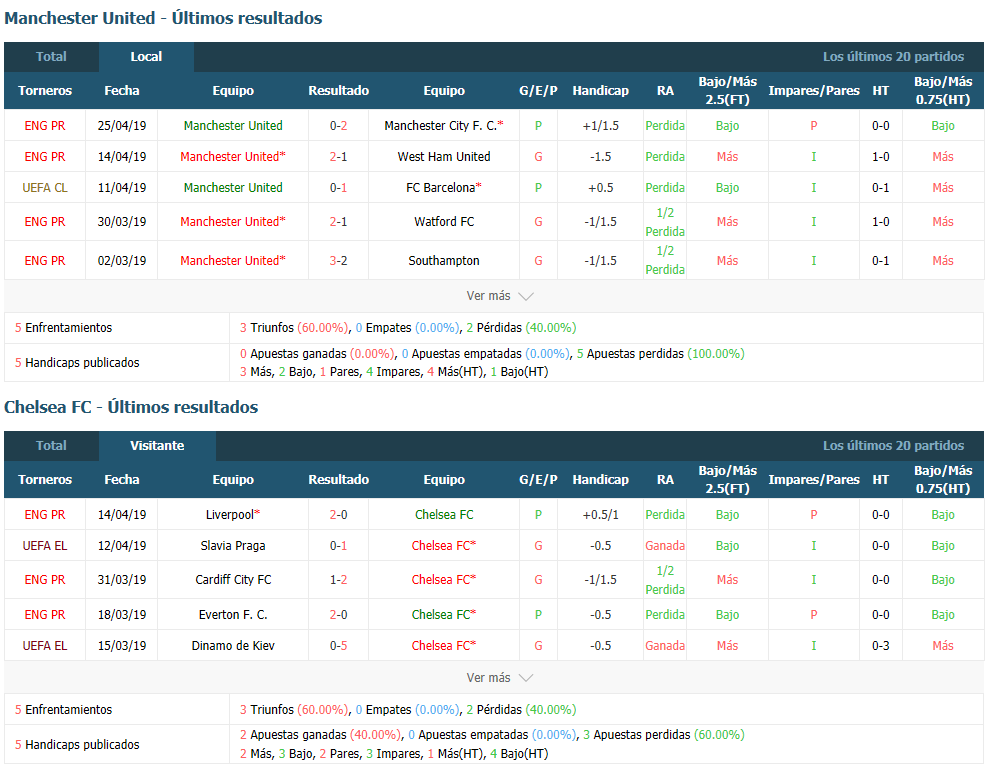Select the 30/03/19 date cell
This screenshot has height=769, width=993.
pyautogui.click(x=122, y=222)
